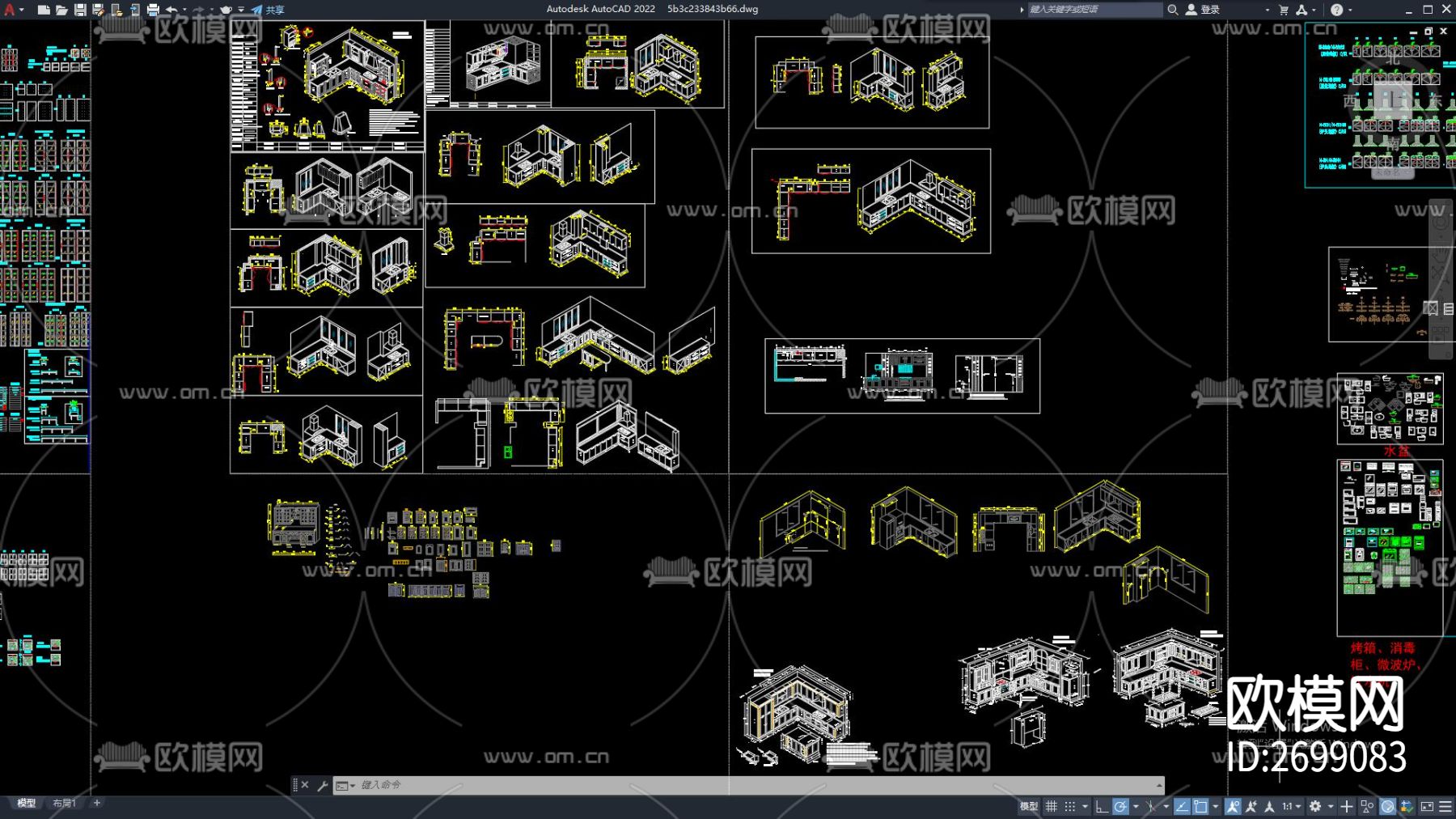The width and height of the screenshot is (1456, 819).
Task: Click the Plot printer icon
Action: [153, 10]
